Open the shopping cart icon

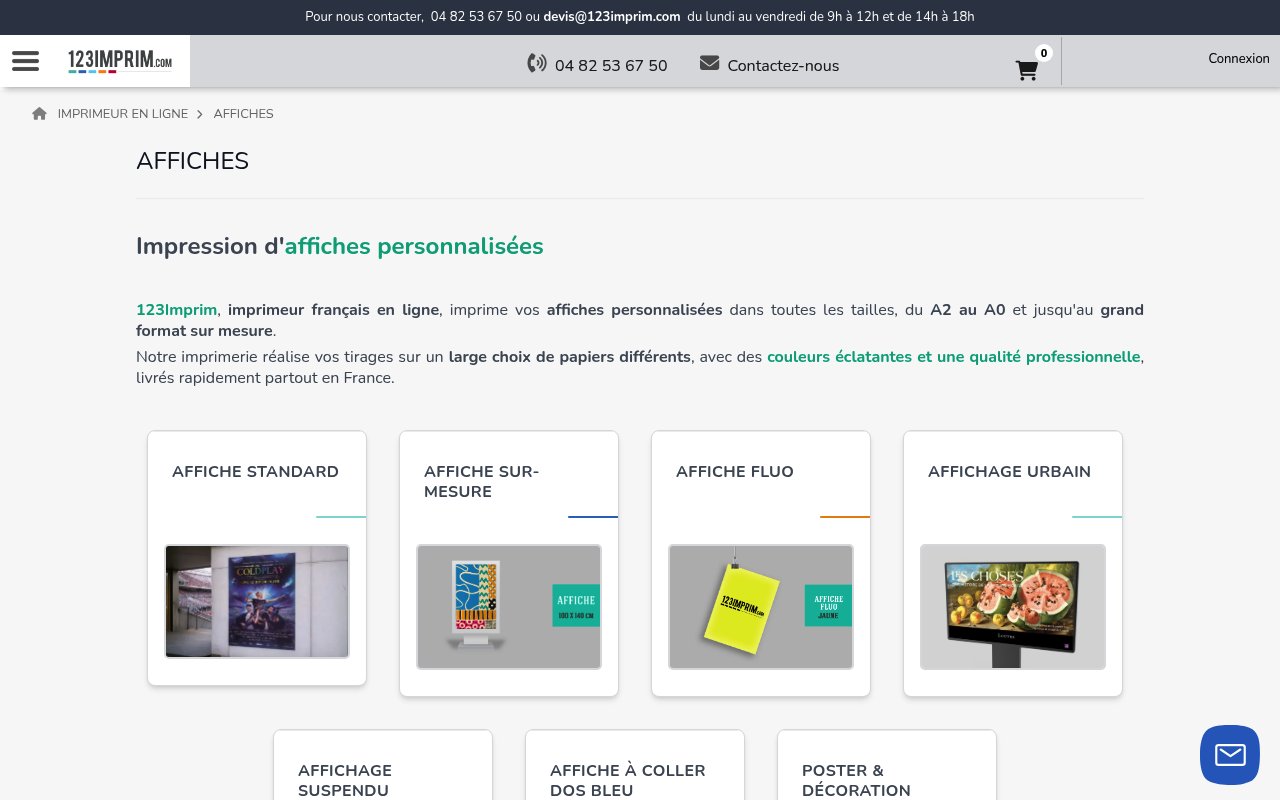coord(1026,70)
